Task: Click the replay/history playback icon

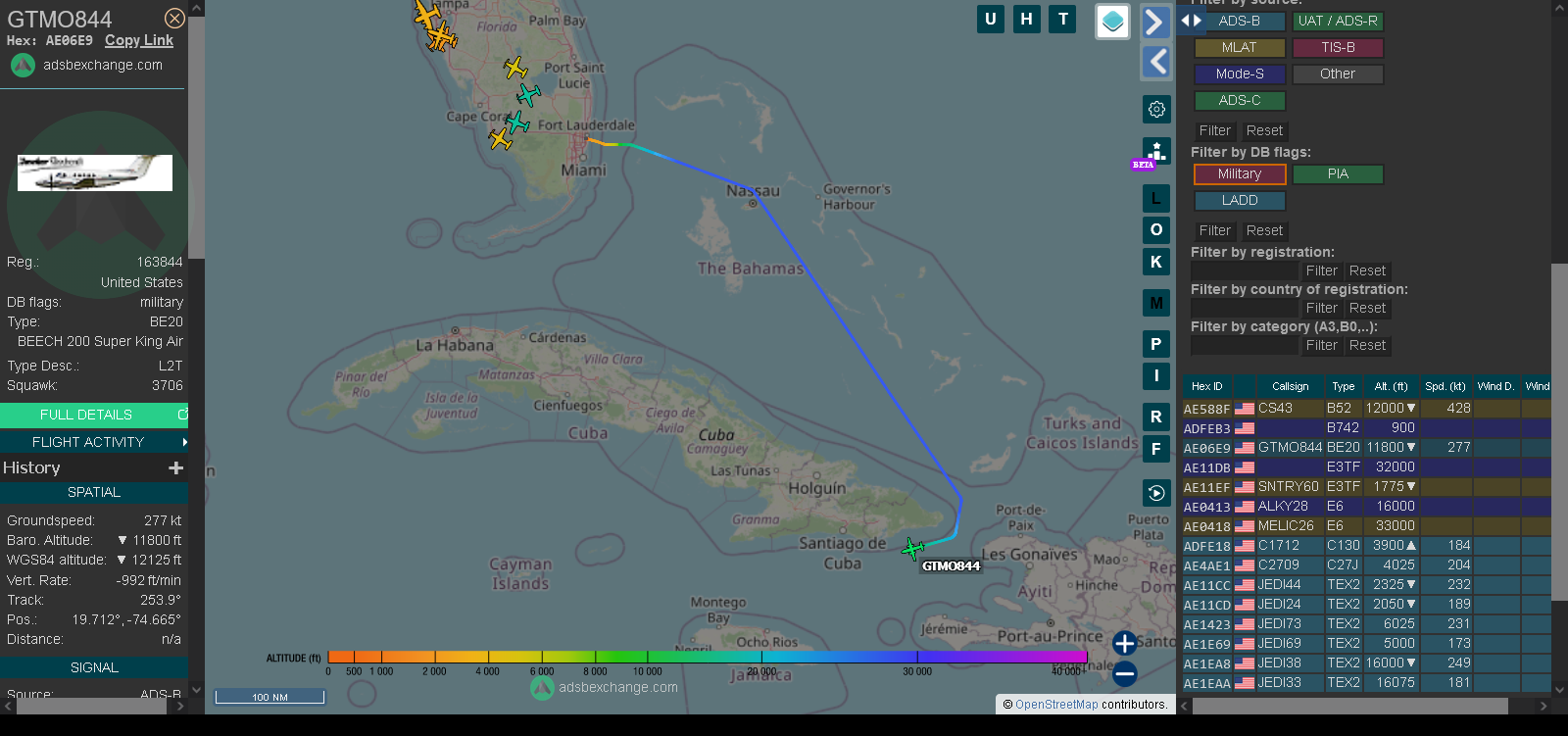Action: click(x=1156, y=493)
